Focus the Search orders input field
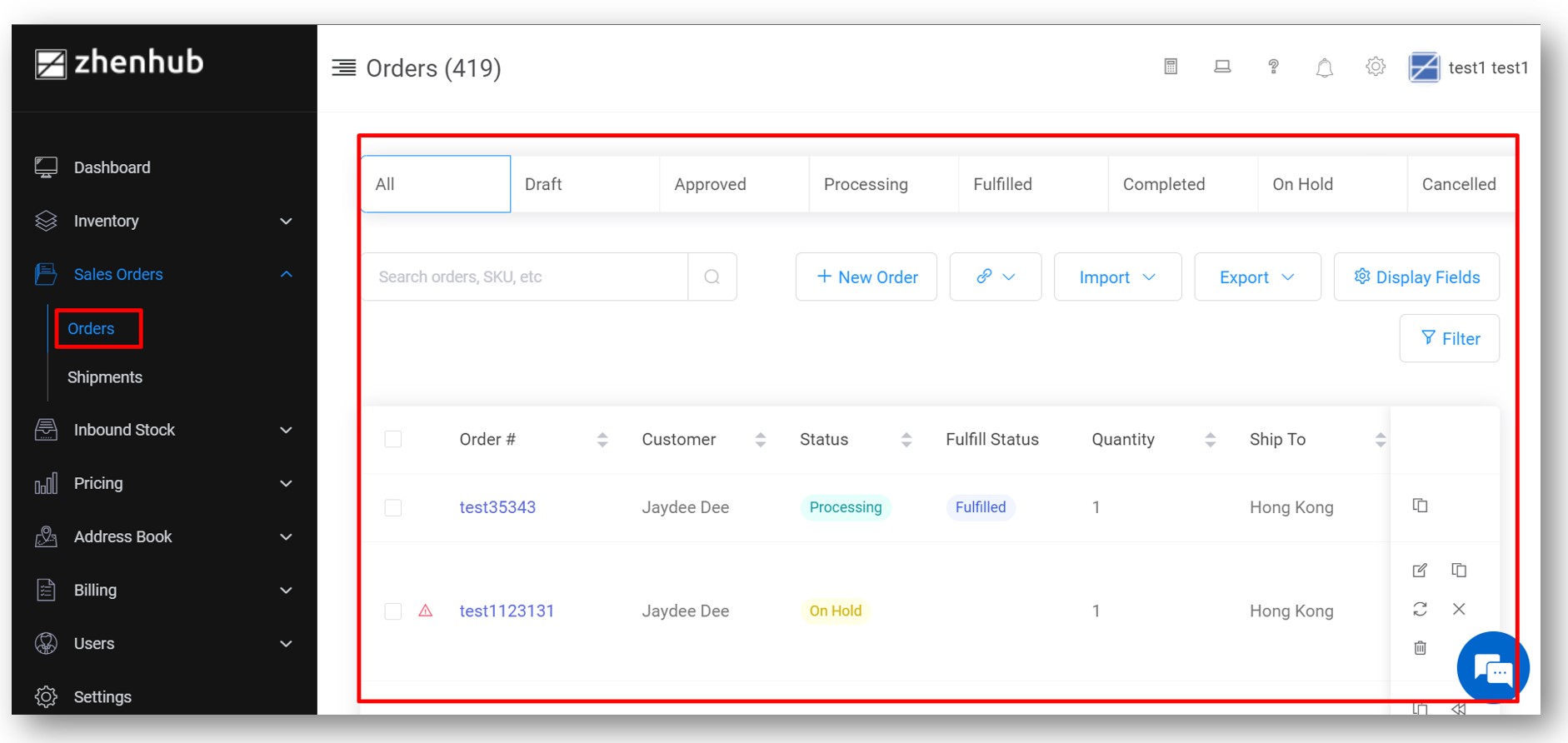The image size is (1568, 743). (525, 277)
